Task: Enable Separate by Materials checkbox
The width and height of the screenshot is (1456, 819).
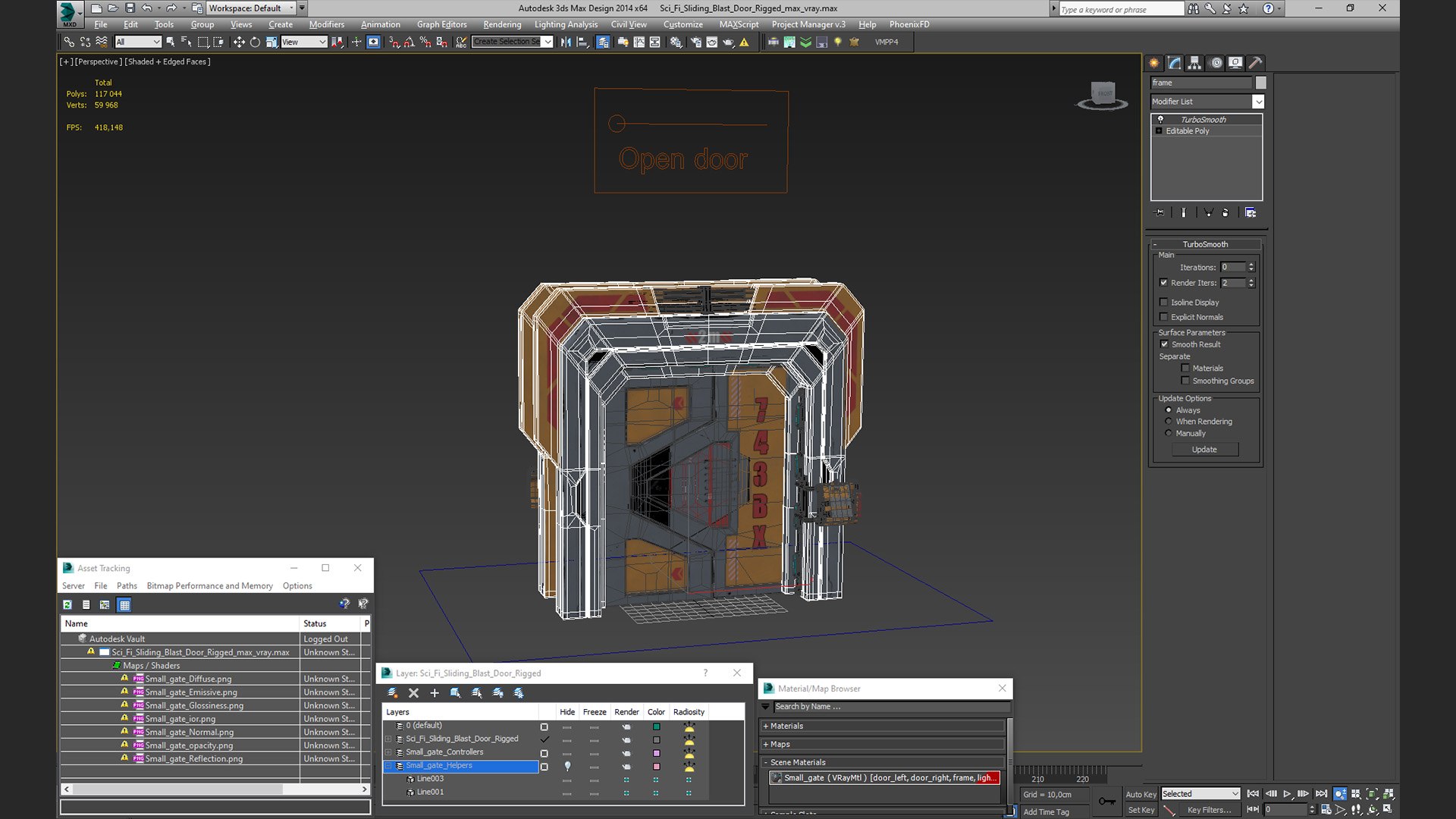Action: [x=1185, y=369]
